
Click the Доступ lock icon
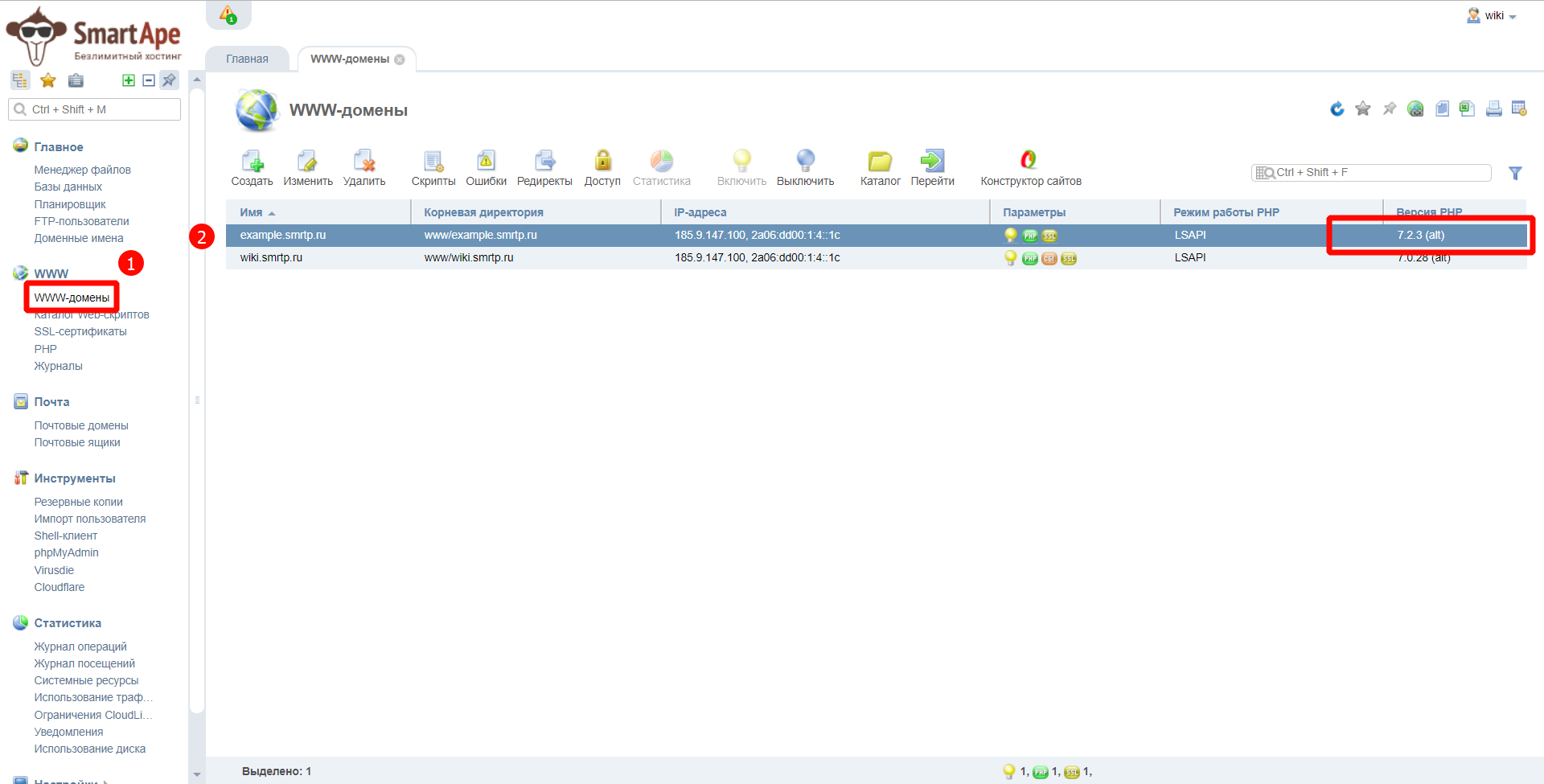pyautogui.click(x=602, y=162)
